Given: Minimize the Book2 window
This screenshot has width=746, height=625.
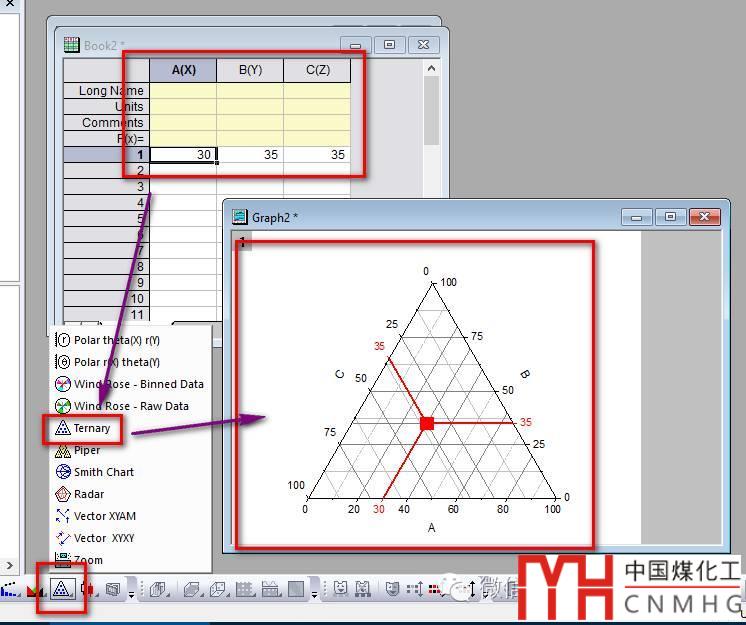Looking at the screenshot, I should click(x=355, y=46).
